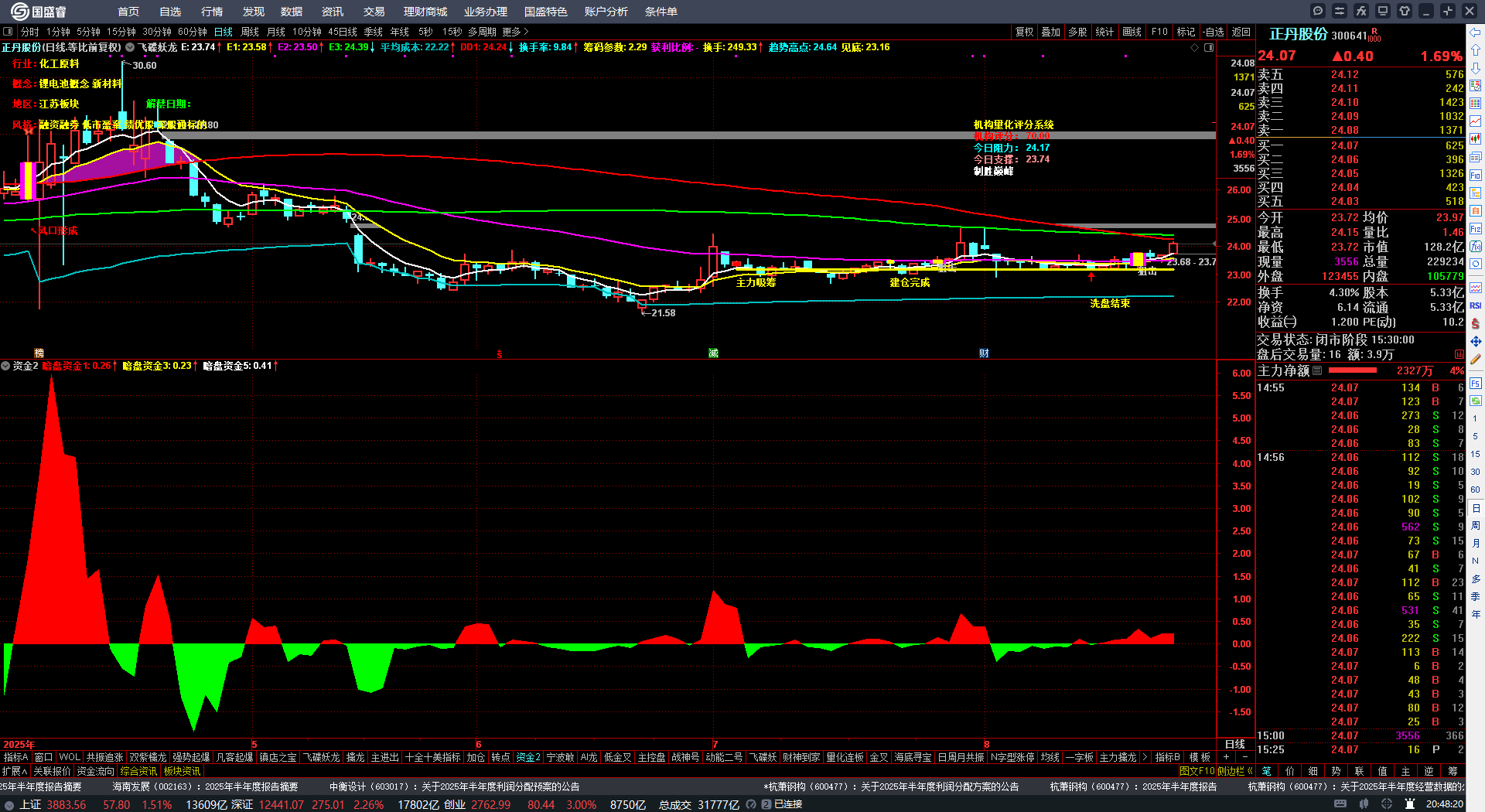
Task: Open the 行情 menu
Action: tap(212, 12)
